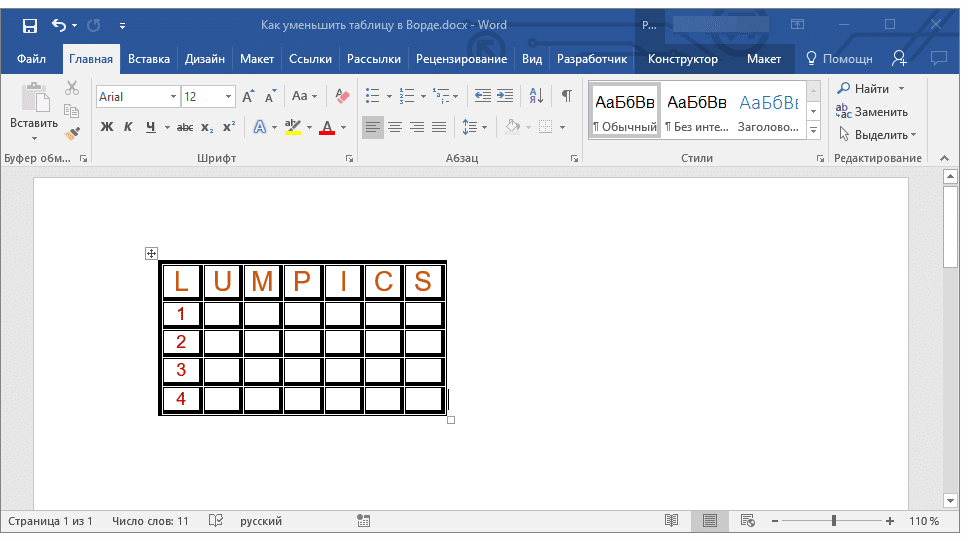The width and height of the screenshot is (968, 541).
Task: Create a multilevel list
Action: coord(441,96)
